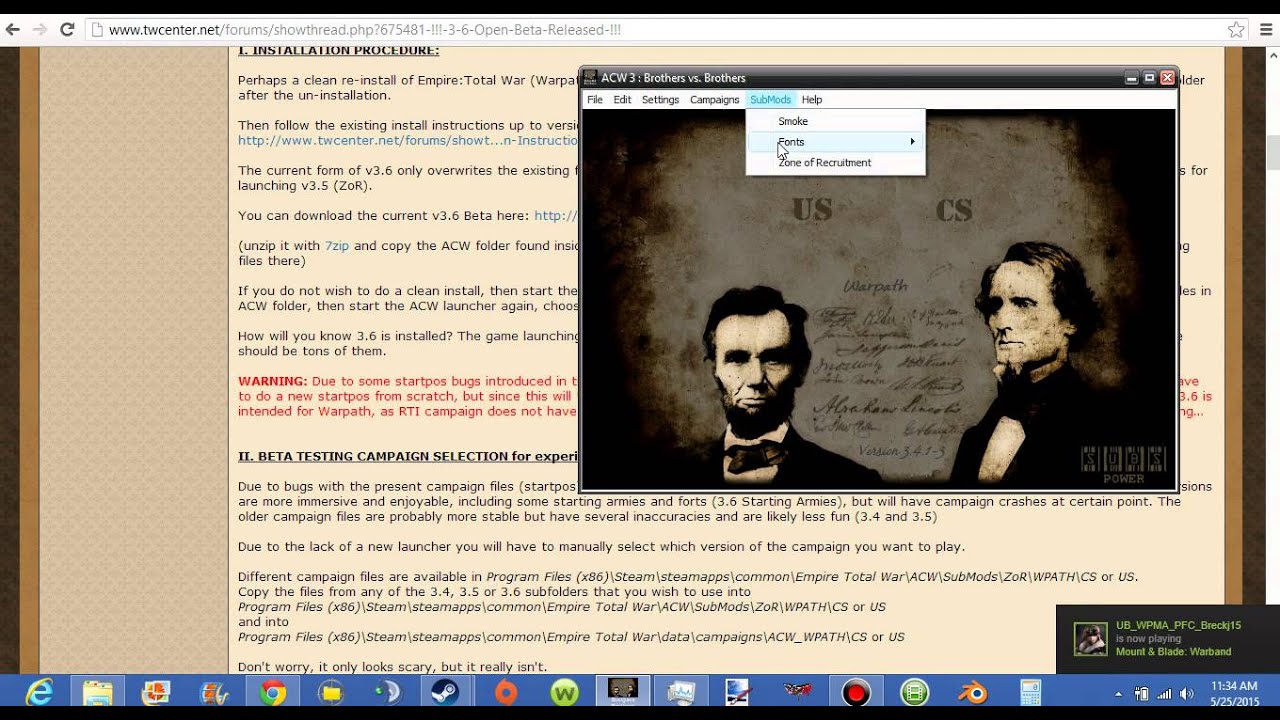Click the red 'WARNING:' text

[272, 381]
